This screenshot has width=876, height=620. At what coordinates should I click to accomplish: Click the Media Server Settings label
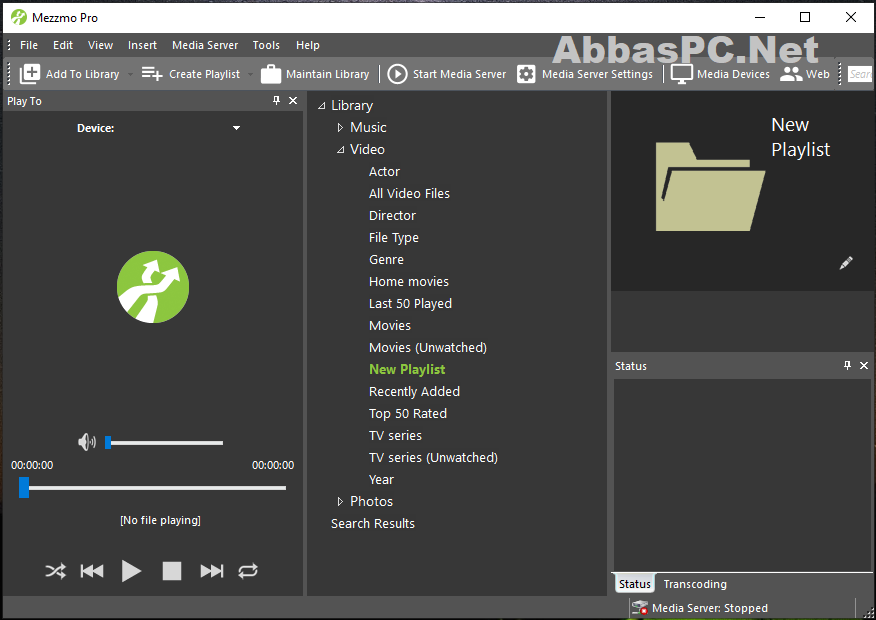click(597, 74)
